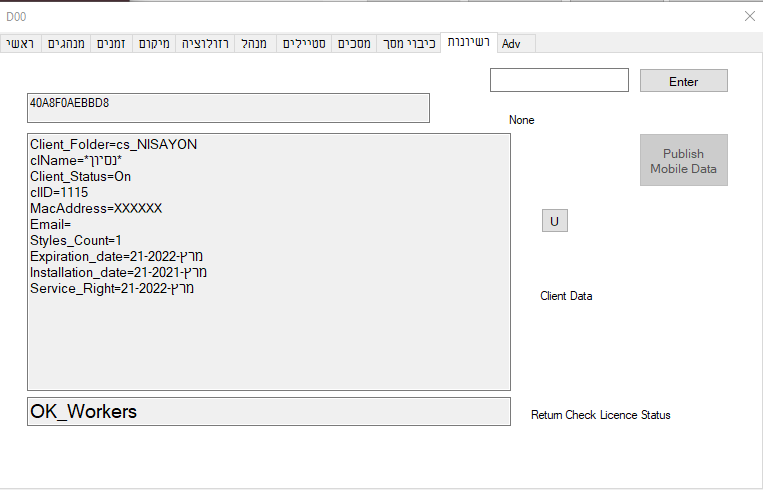Switch to the כיבוי מסך tab
763x490 pixels.
click(x=410, y=44)
